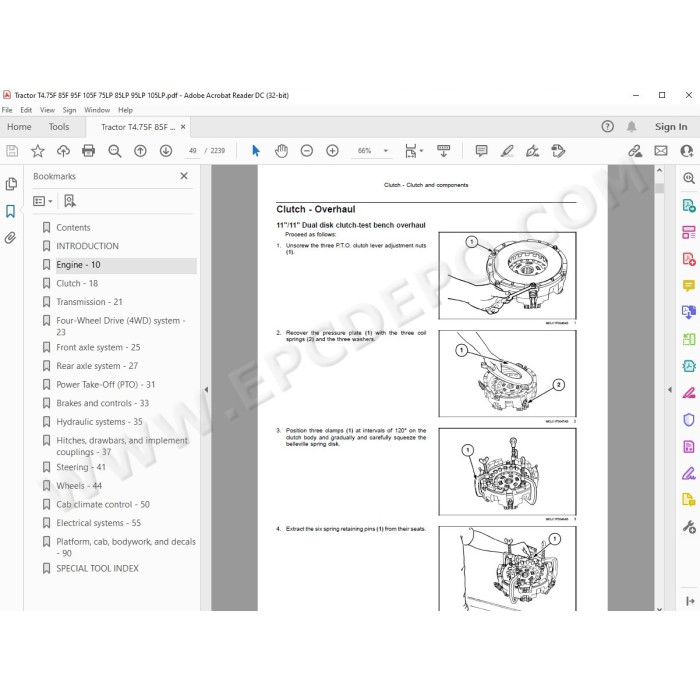Open the File menu

click(x=7, y=110)
